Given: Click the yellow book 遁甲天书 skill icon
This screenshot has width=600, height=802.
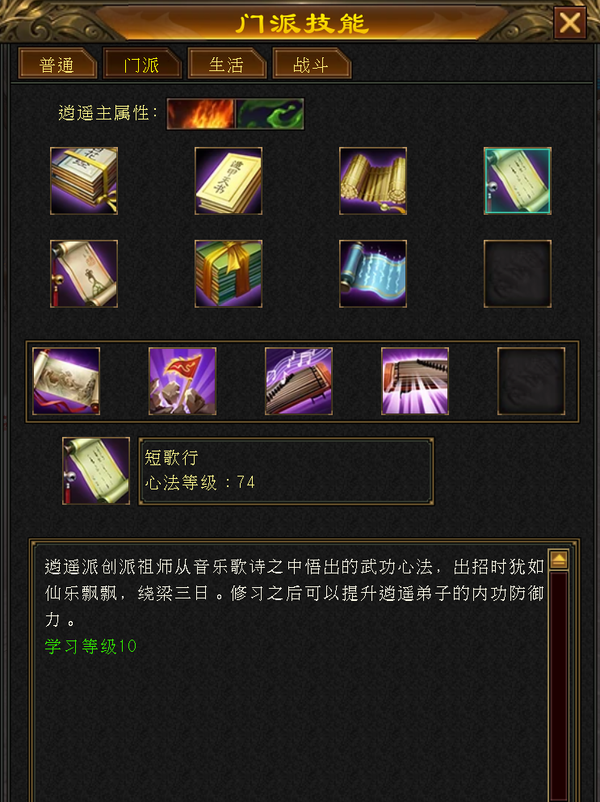Looking at the screenshot, I should [x=229, y=181].
